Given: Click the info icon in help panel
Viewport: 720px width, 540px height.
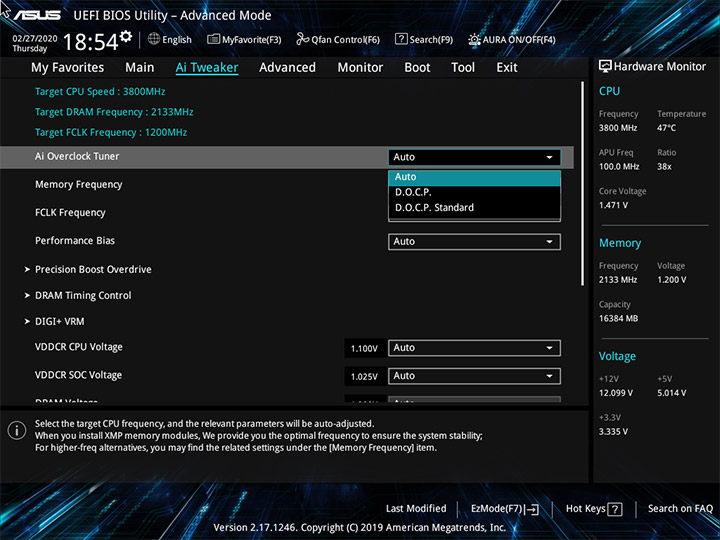Looking at the screenshot, I should point(17,431).
